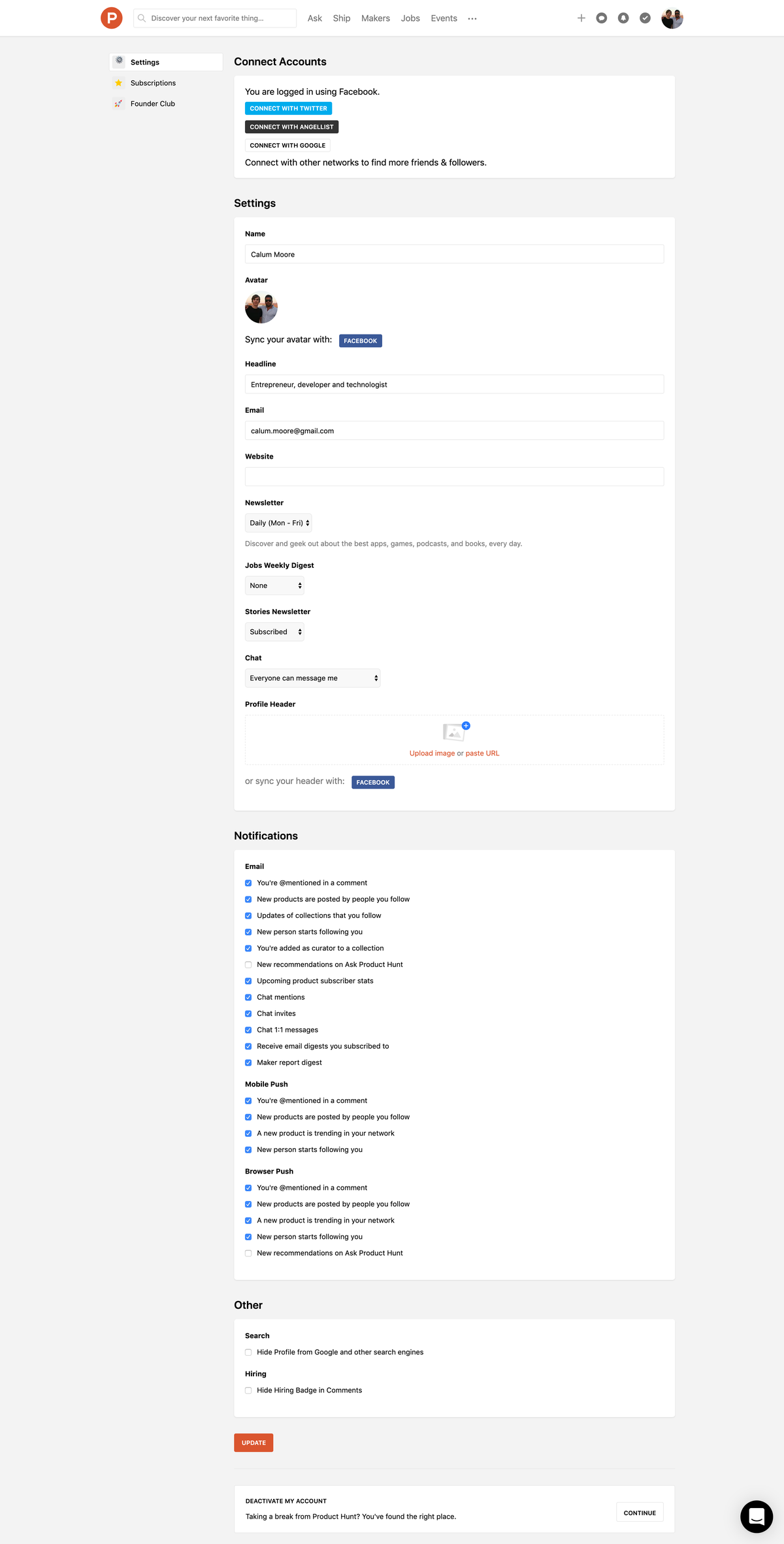Image resolution: width=784 pixels, height=1544 pixels.
Task: Click the Website input field
Action: [454, 476]
